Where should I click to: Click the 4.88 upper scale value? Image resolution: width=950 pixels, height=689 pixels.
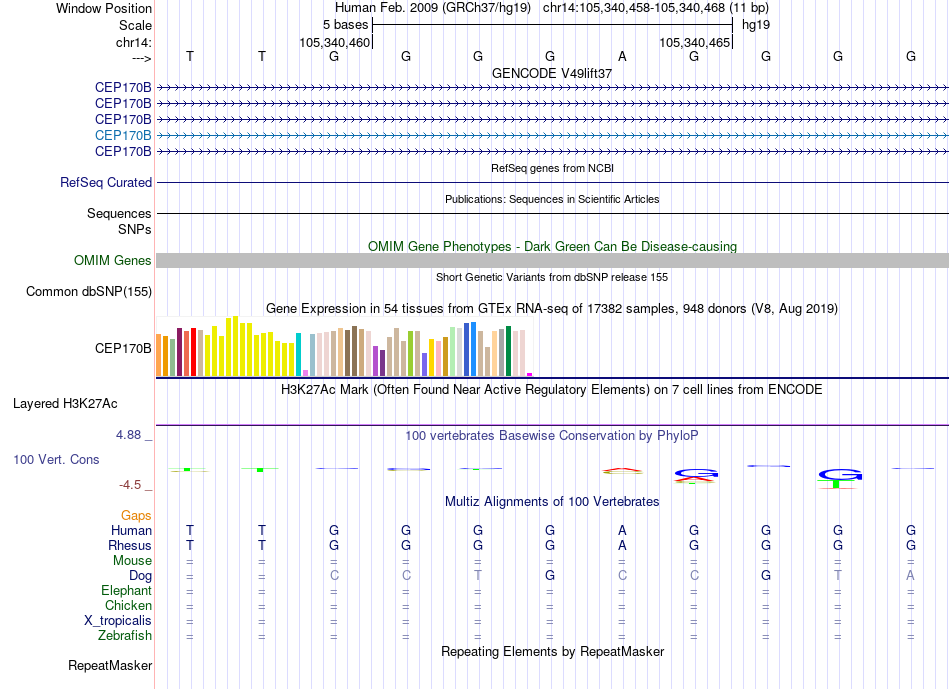[x=128, y=435]
